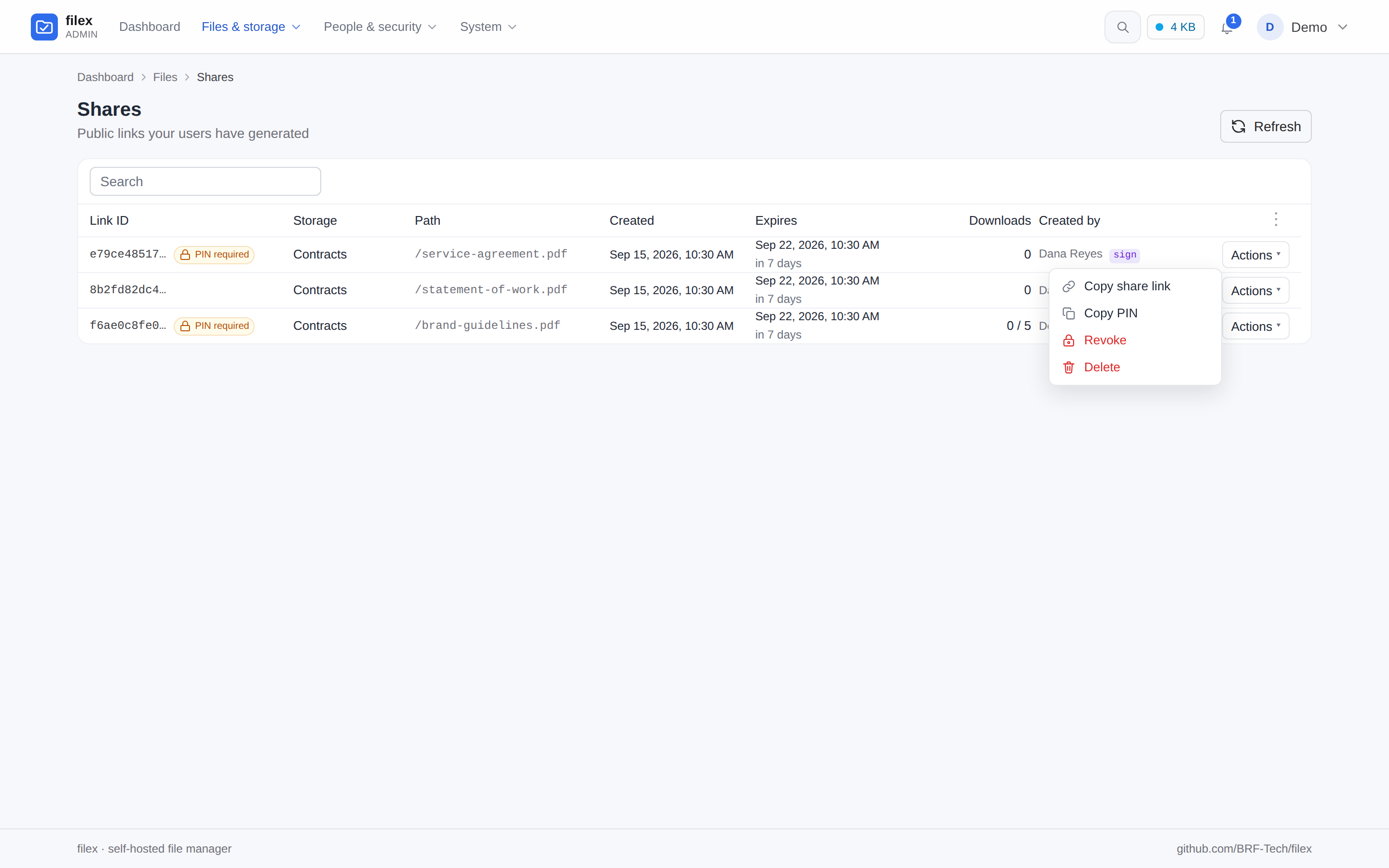
Task: Open Files breadcrumb link
Action: tap(165, 77)
